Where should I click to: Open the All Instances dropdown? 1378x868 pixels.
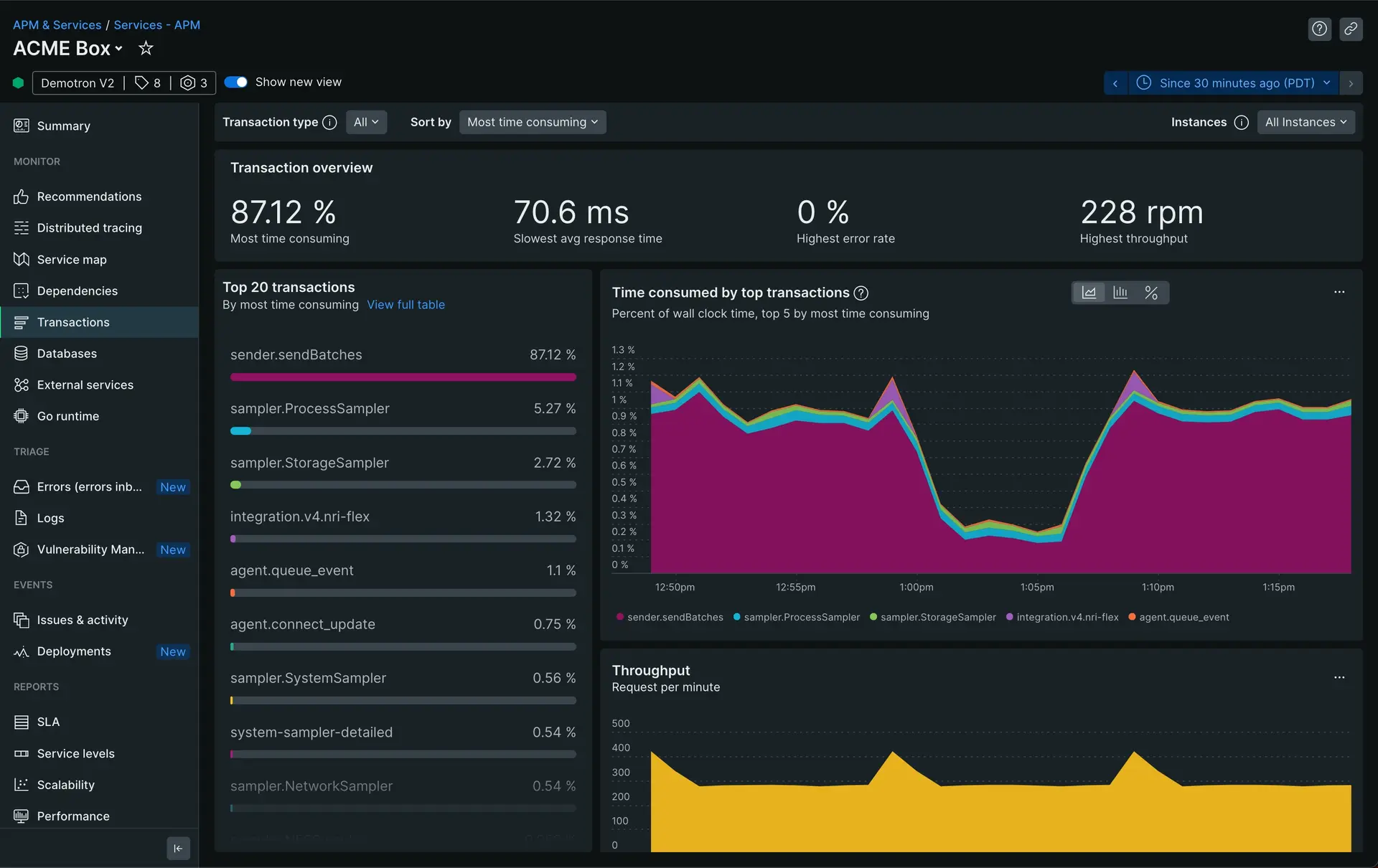coord(1306,123)
